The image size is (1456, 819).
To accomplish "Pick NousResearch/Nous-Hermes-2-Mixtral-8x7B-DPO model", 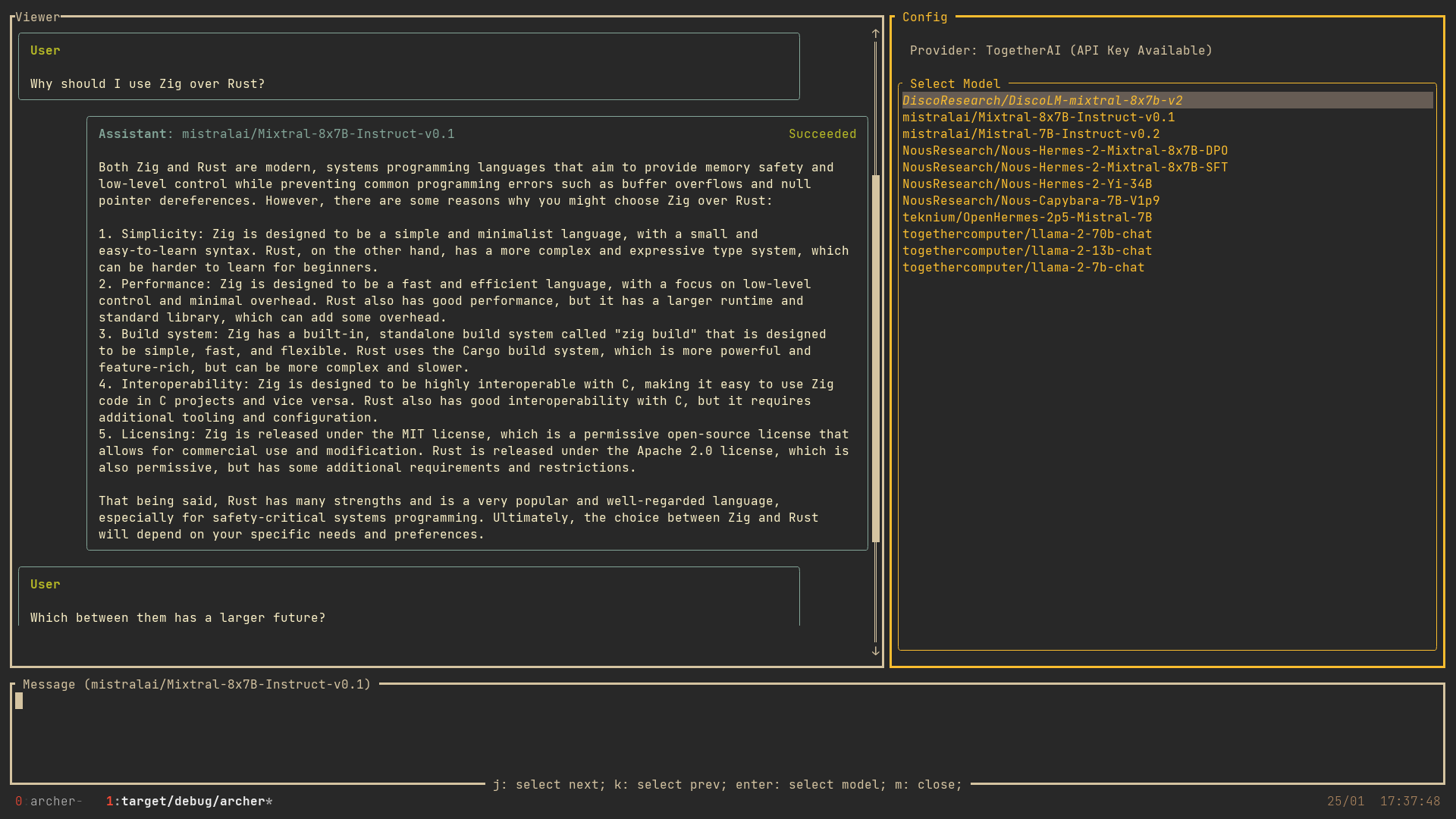I will click(1065, 150).
